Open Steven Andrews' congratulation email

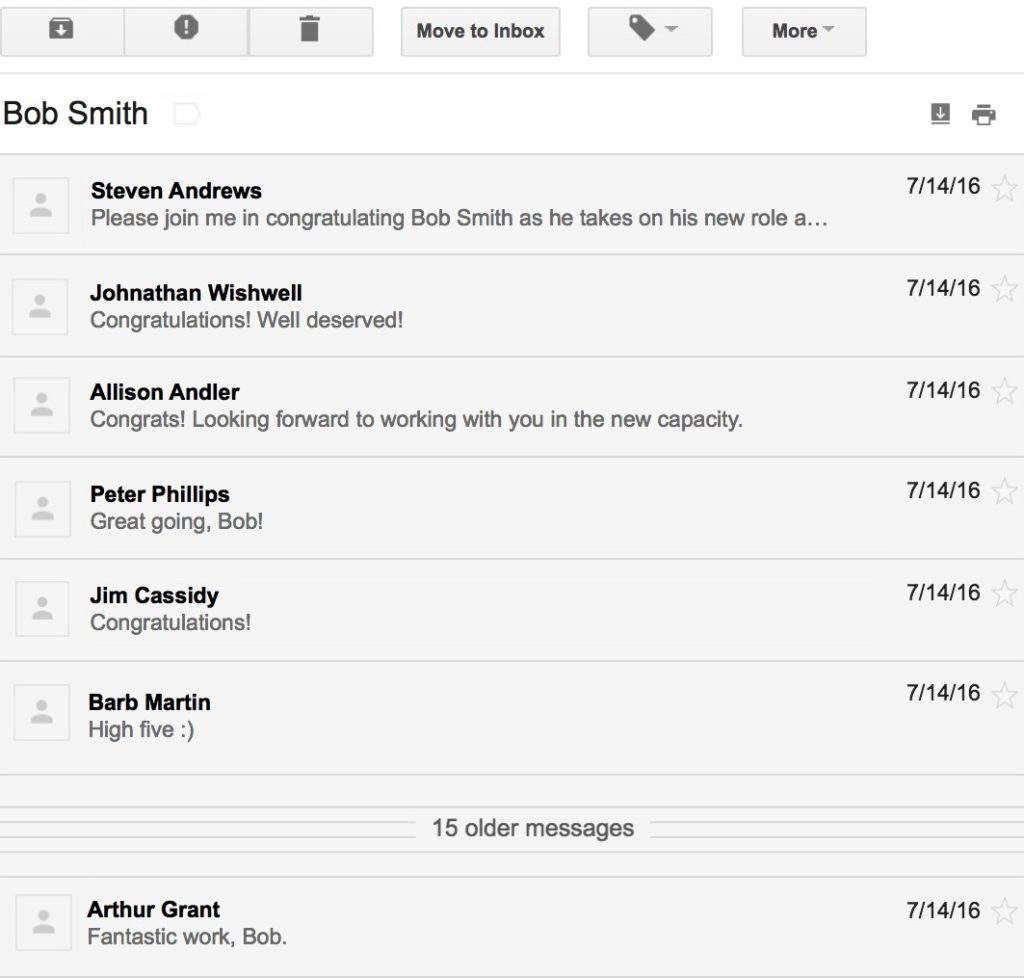pos(460,204)
